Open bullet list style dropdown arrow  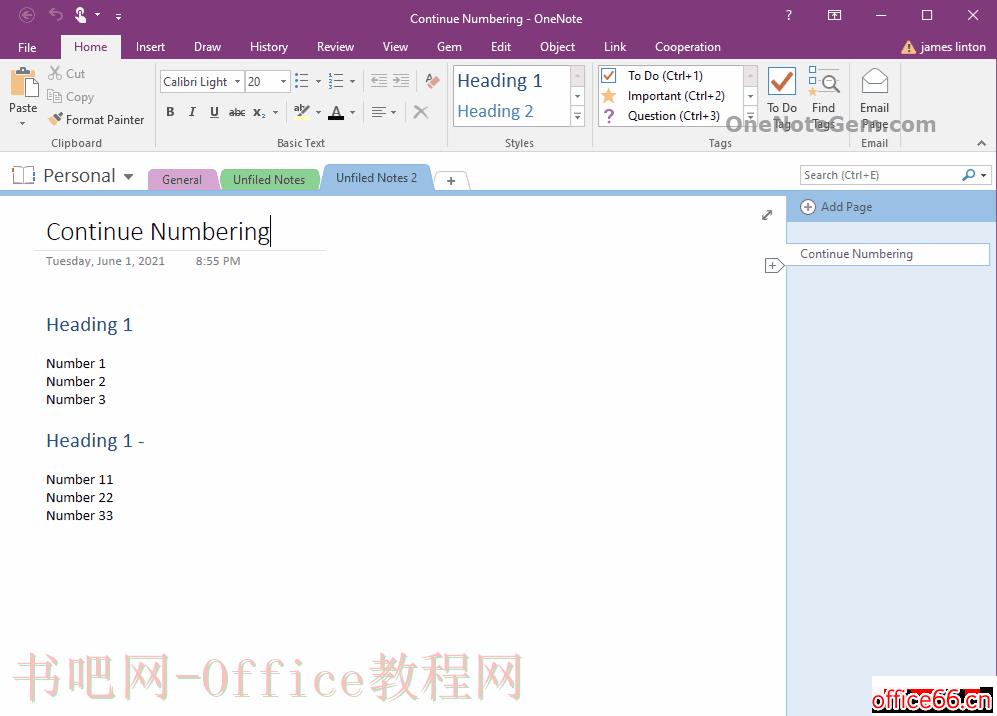(319, 81)
